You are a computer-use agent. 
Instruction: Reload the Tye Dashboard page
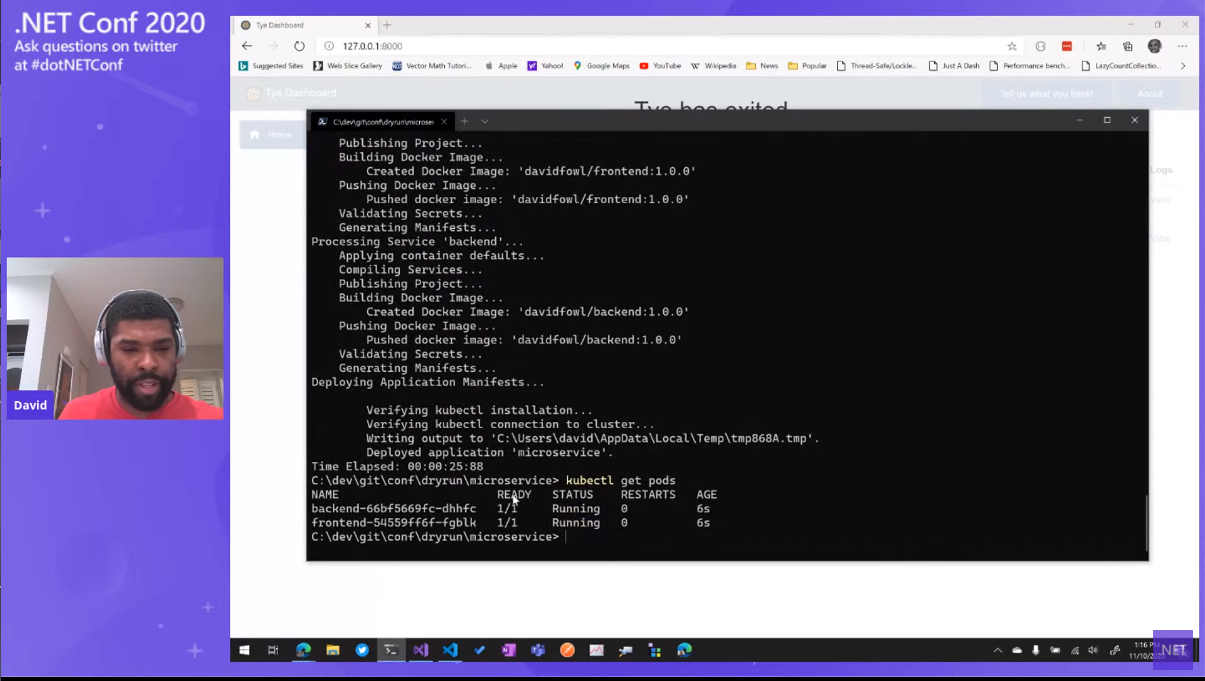point(299,46)
